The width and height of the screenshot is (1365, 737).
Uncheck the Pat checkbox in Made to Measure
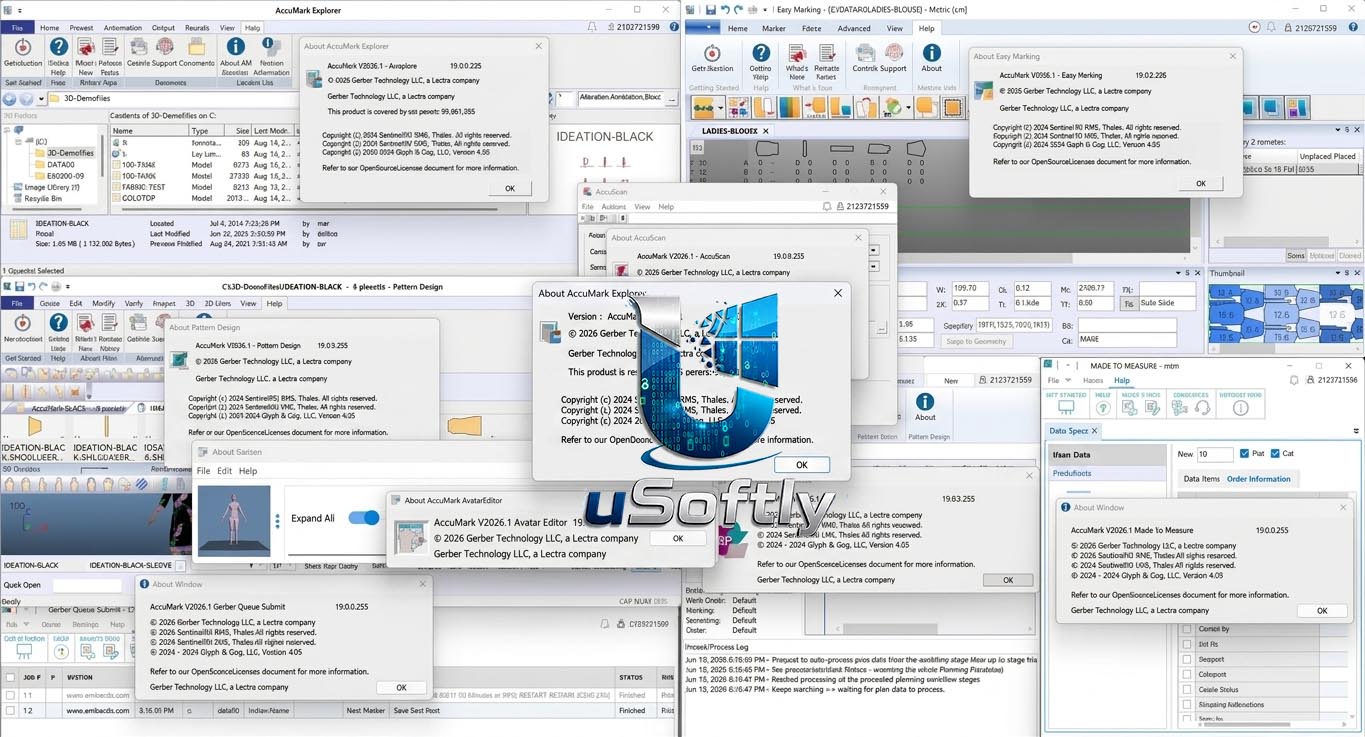pyautogui.click(x=1244, y=453)
